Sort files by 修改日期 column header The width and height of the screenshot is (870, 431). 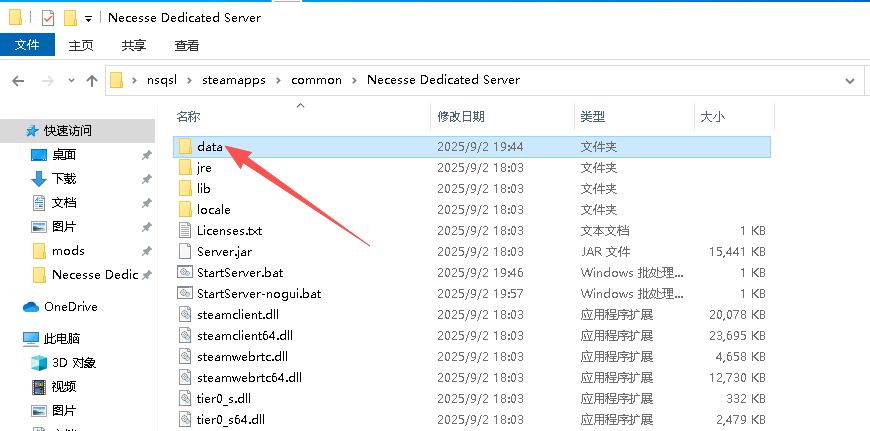(x=461, y=117)
